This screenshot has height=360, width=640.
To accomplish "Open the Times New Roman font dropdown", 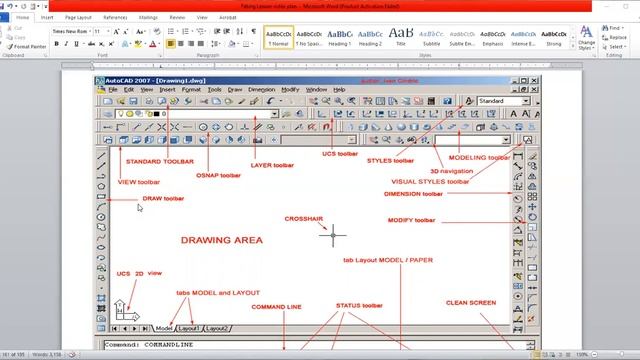I will point(90,31).
